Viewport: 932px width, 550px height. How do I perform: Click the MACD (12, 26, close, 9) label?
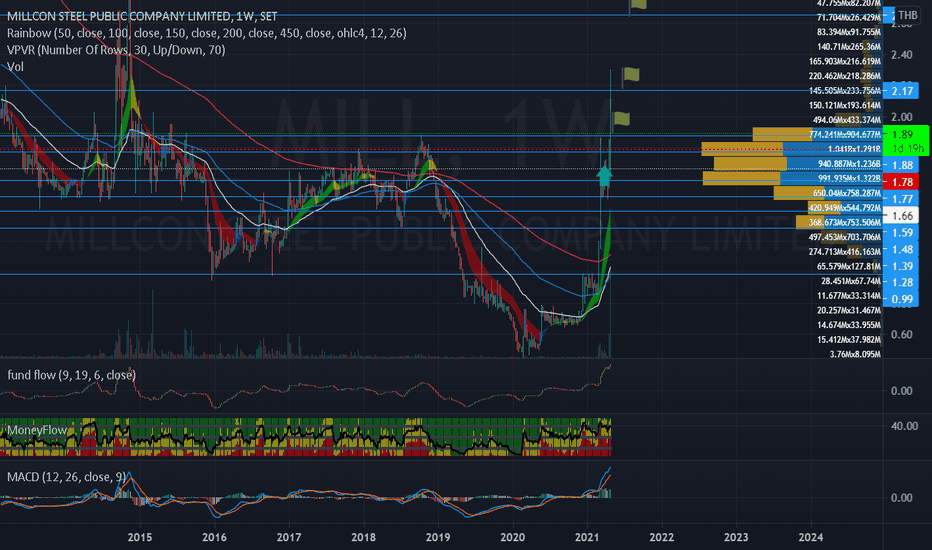point(67,477)
